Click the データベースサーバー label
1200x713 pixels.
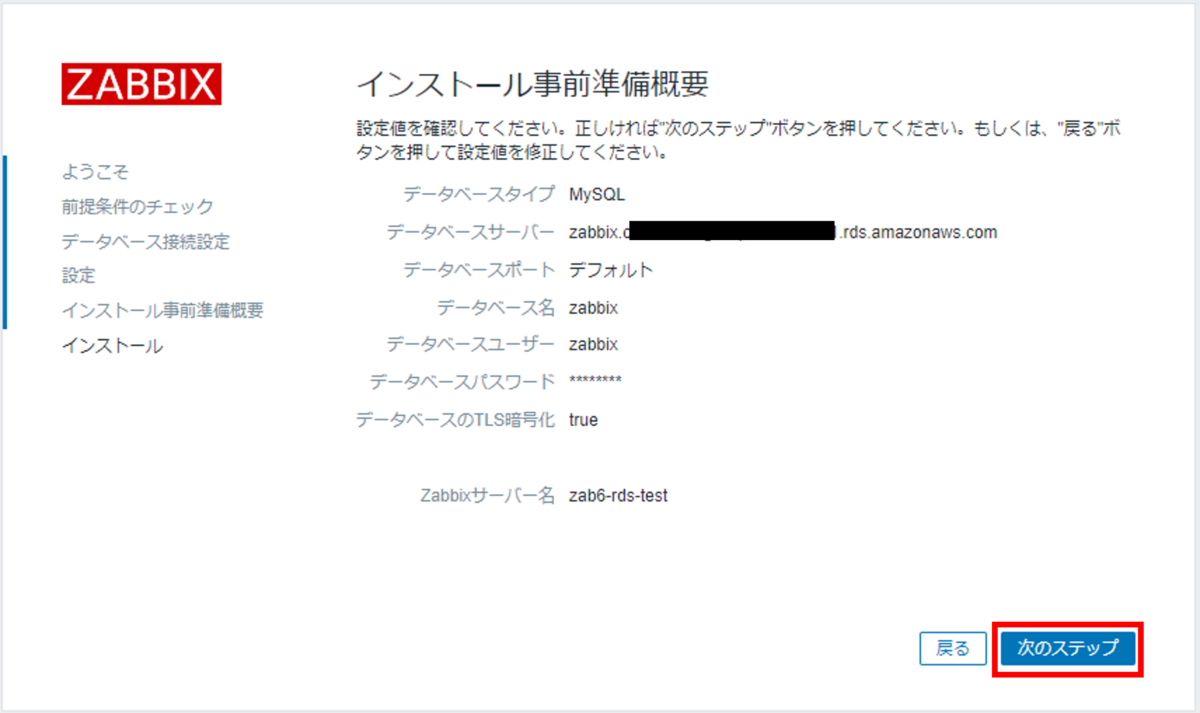[470, 232]
